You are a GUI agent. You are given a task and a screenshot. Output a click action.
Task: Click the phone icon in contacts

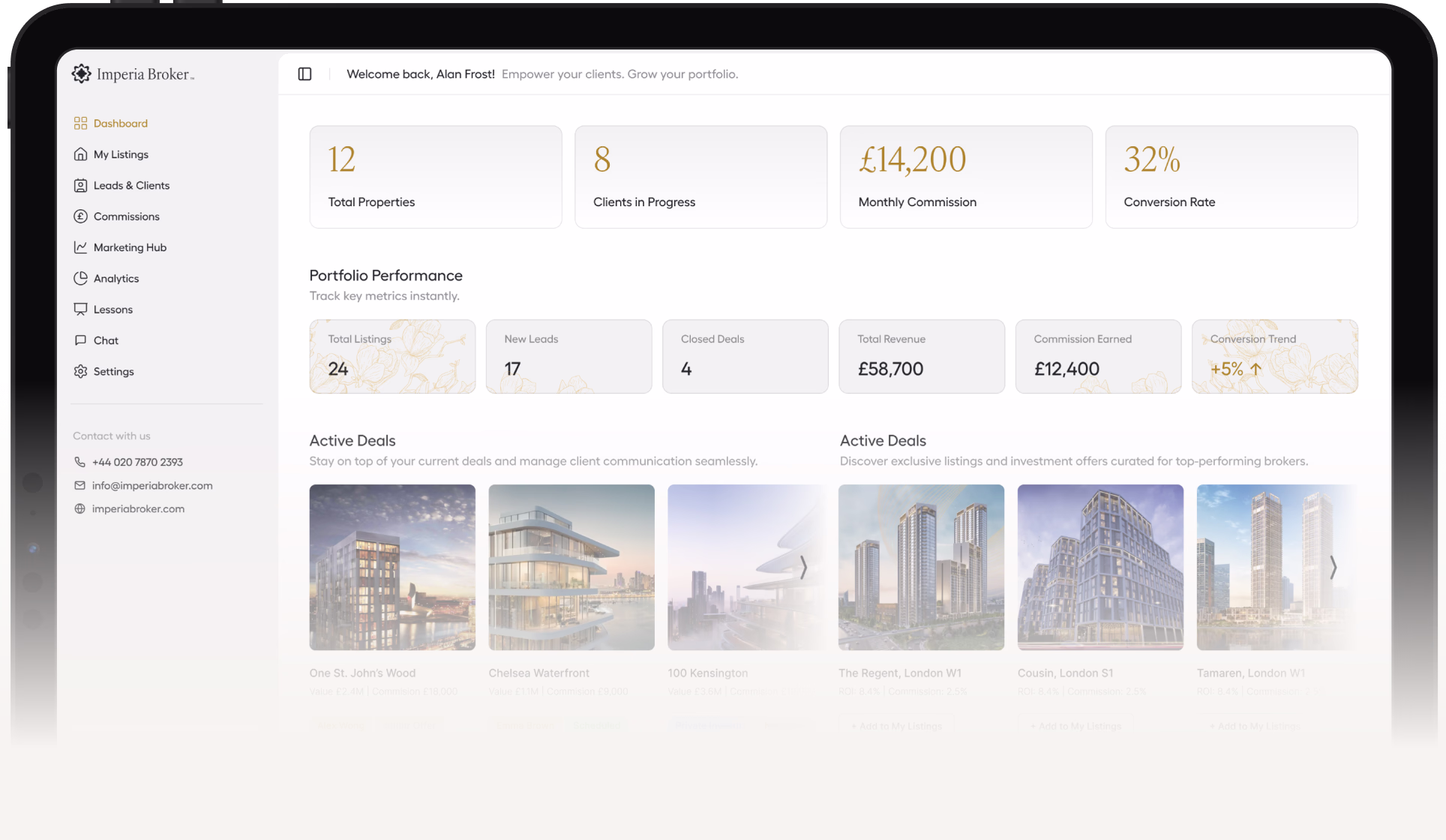point(79,462)
